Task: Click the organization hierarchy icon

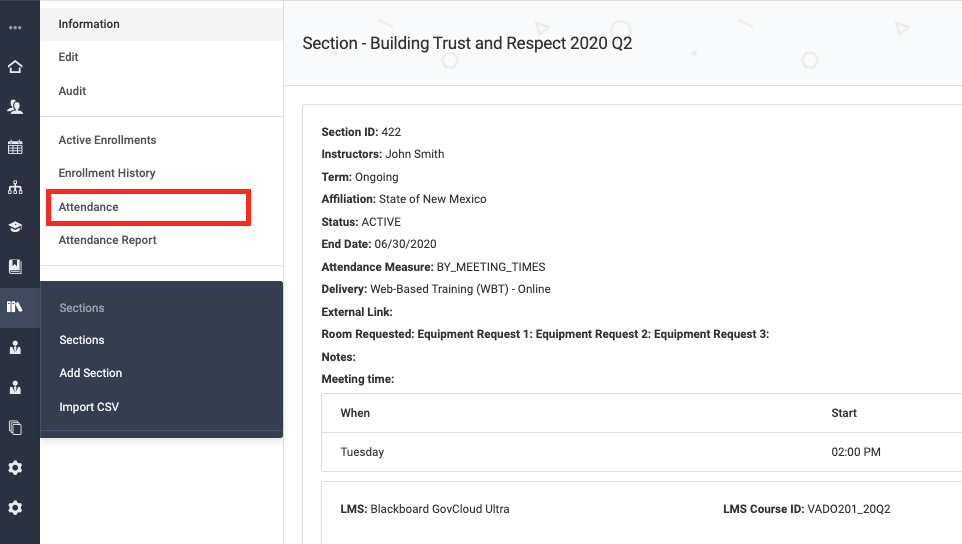Action: [15, 187]
